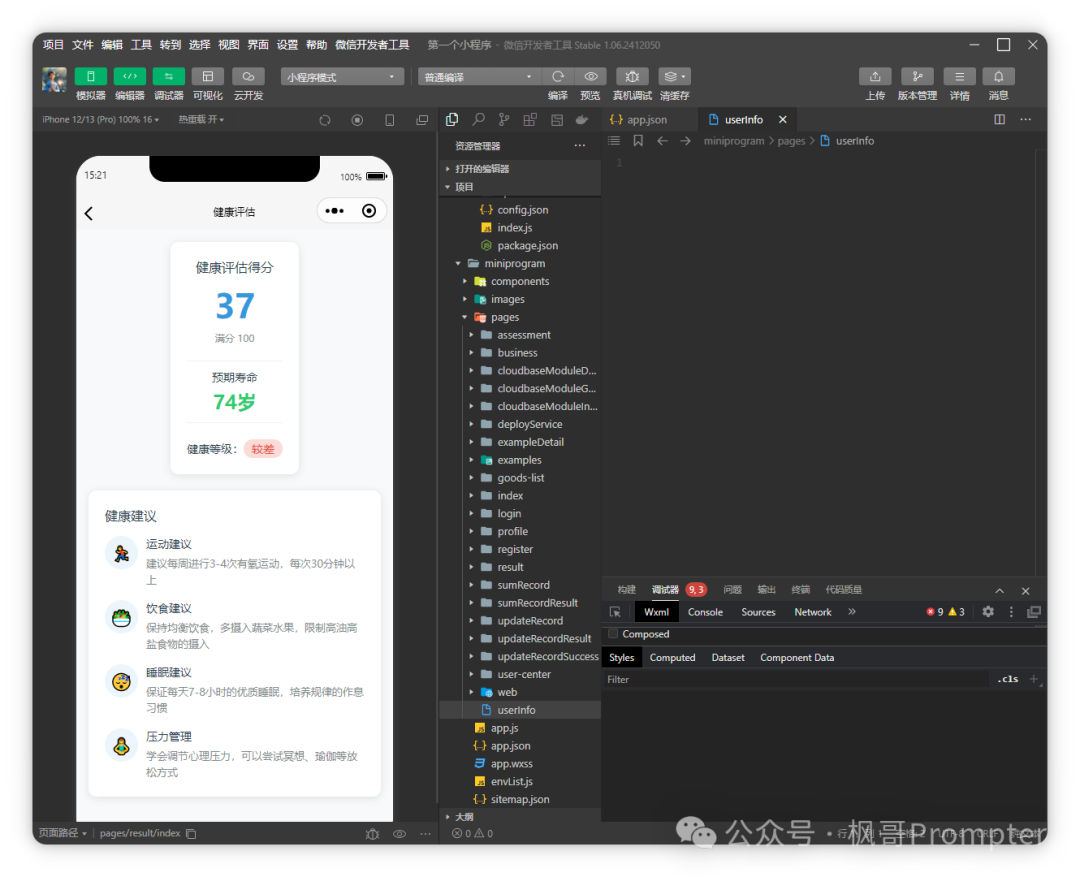Viewport: 1080px width, 877px height.
Task: Open the Settings (设置) menu
Action: pos(287,45)
